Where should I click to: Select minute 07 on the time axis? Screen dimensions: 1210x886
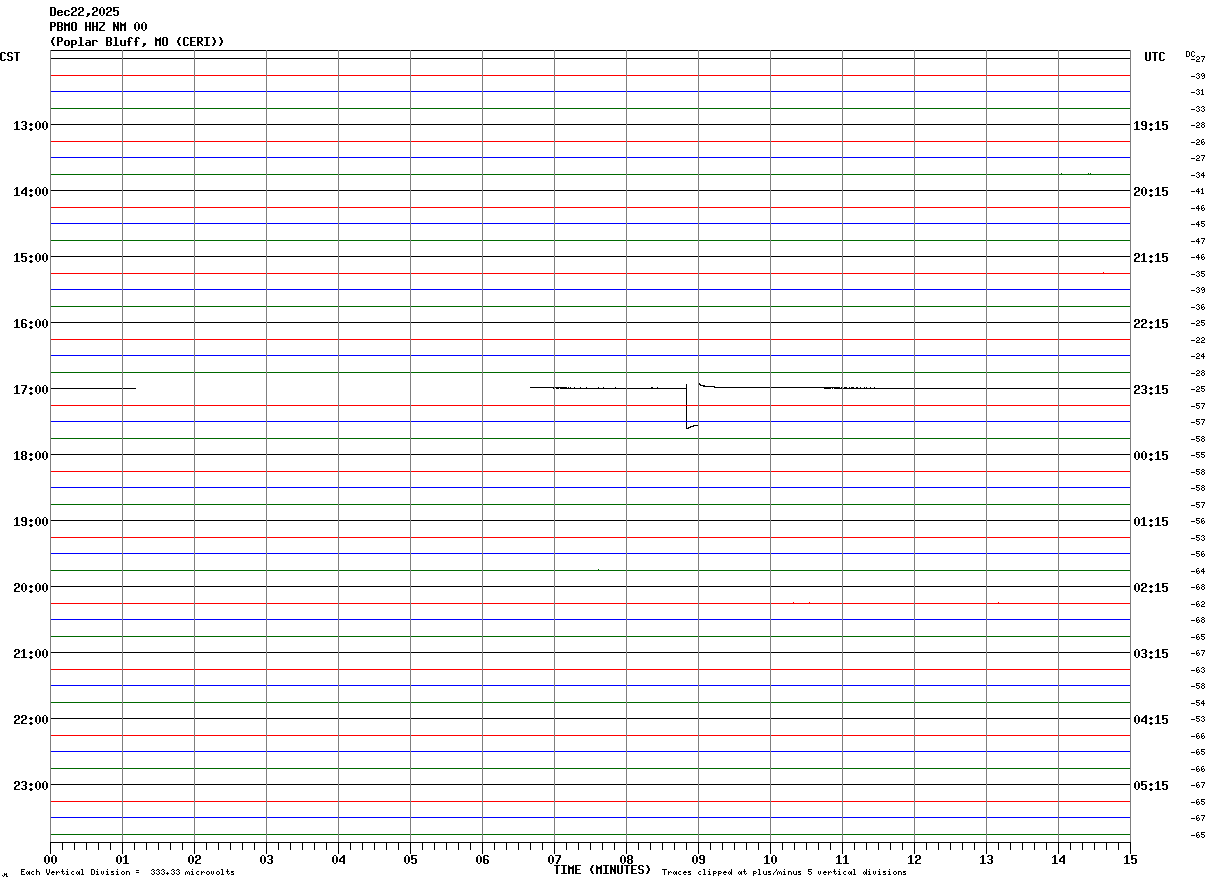coord(555,859)
